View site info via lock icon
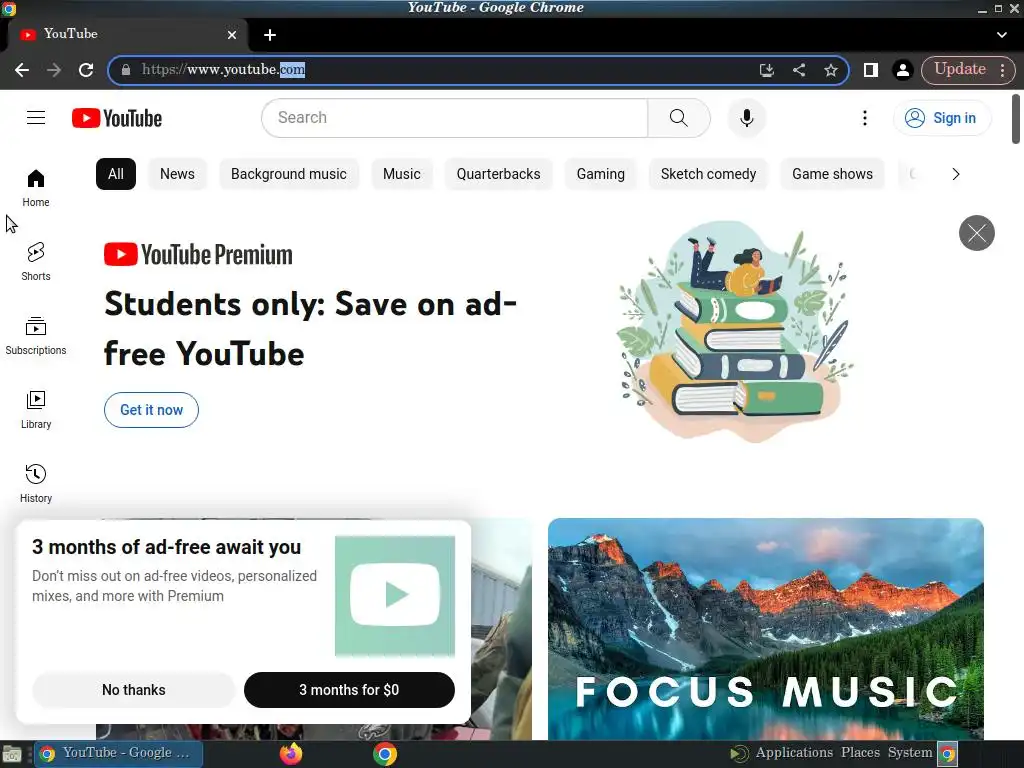 [126, 70]
